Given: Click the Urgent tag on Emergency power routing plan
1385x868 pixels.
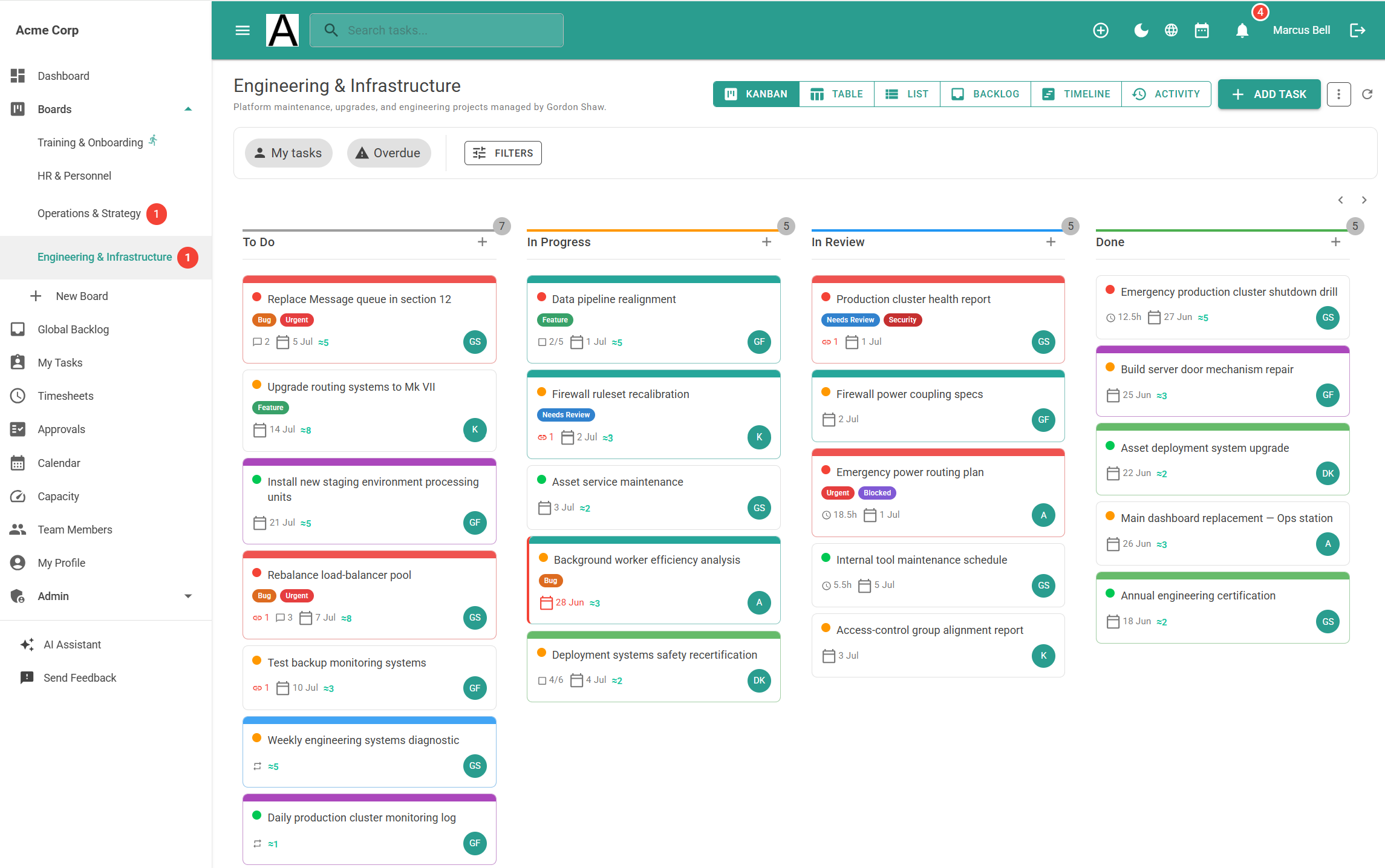Looking at the screenshot, I should click(838, 493).
